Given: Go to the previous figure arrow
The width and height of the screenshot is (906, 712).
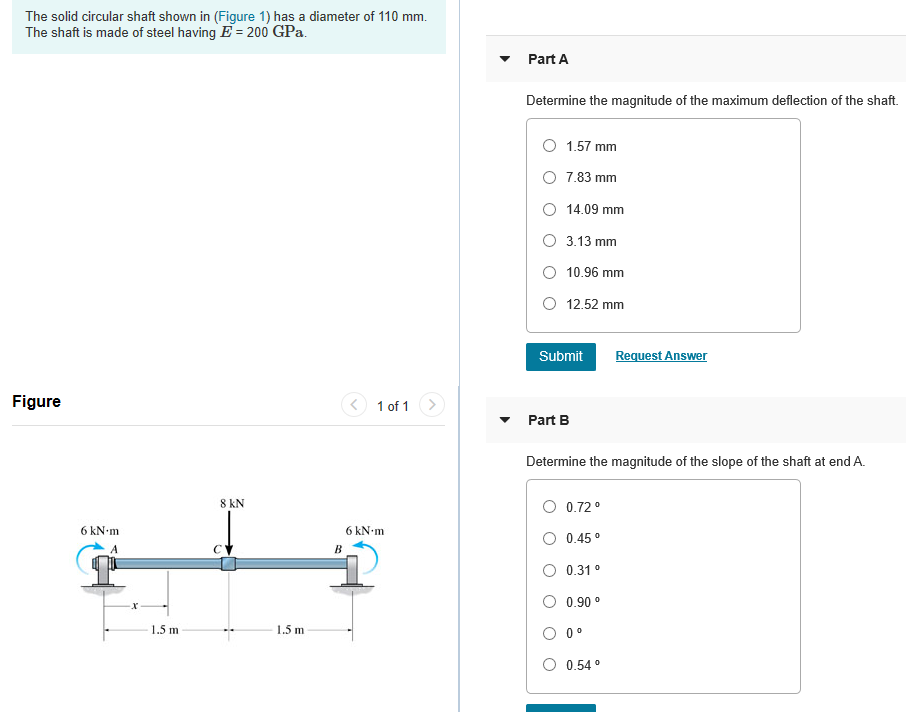Looking at the screenshot, I should point(354,405).
